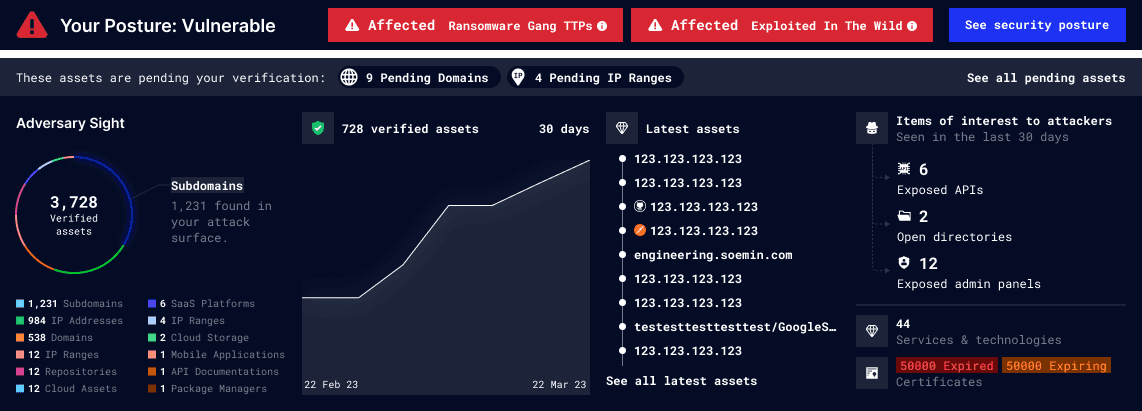Follow the See all pending assets link
Image resolution: width=1142 pixels, height=411 pixels.
[x=1046, y=78]
